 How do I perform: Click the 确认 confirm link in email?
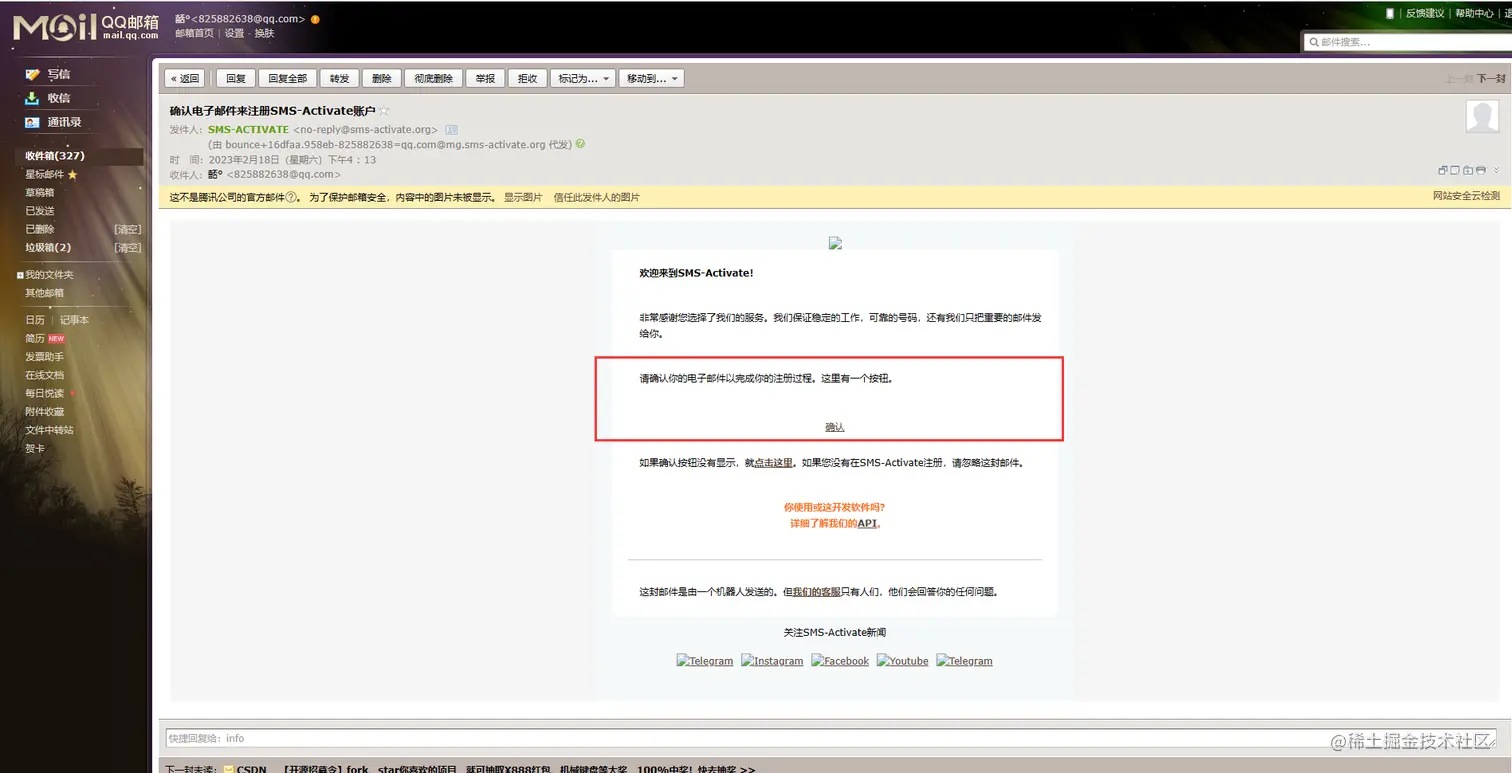(835, 427)
